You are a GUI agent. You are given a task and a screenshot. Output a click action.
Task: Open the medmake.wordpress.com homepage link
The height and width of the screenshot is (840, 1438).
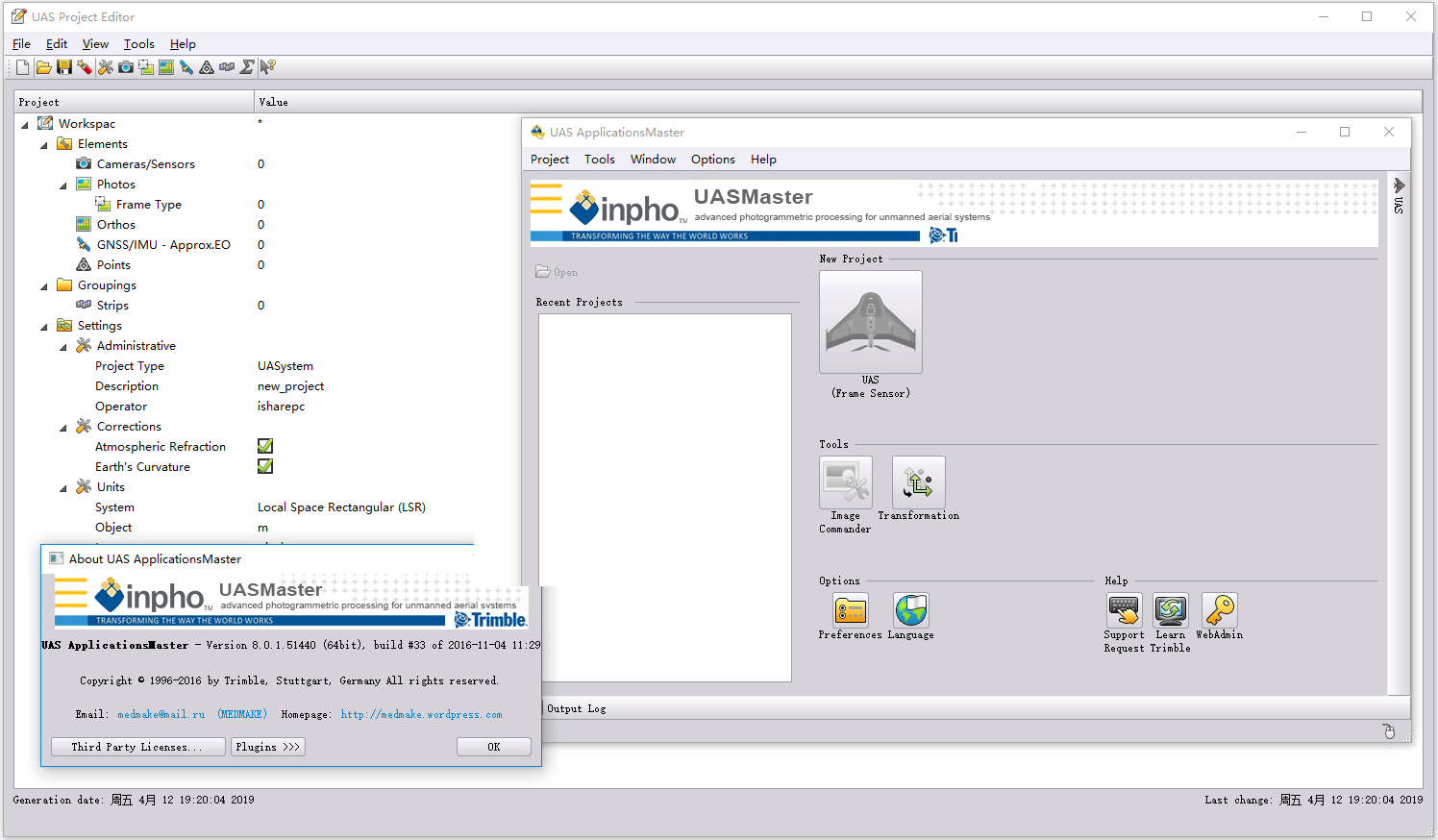(x=421, y=714)
